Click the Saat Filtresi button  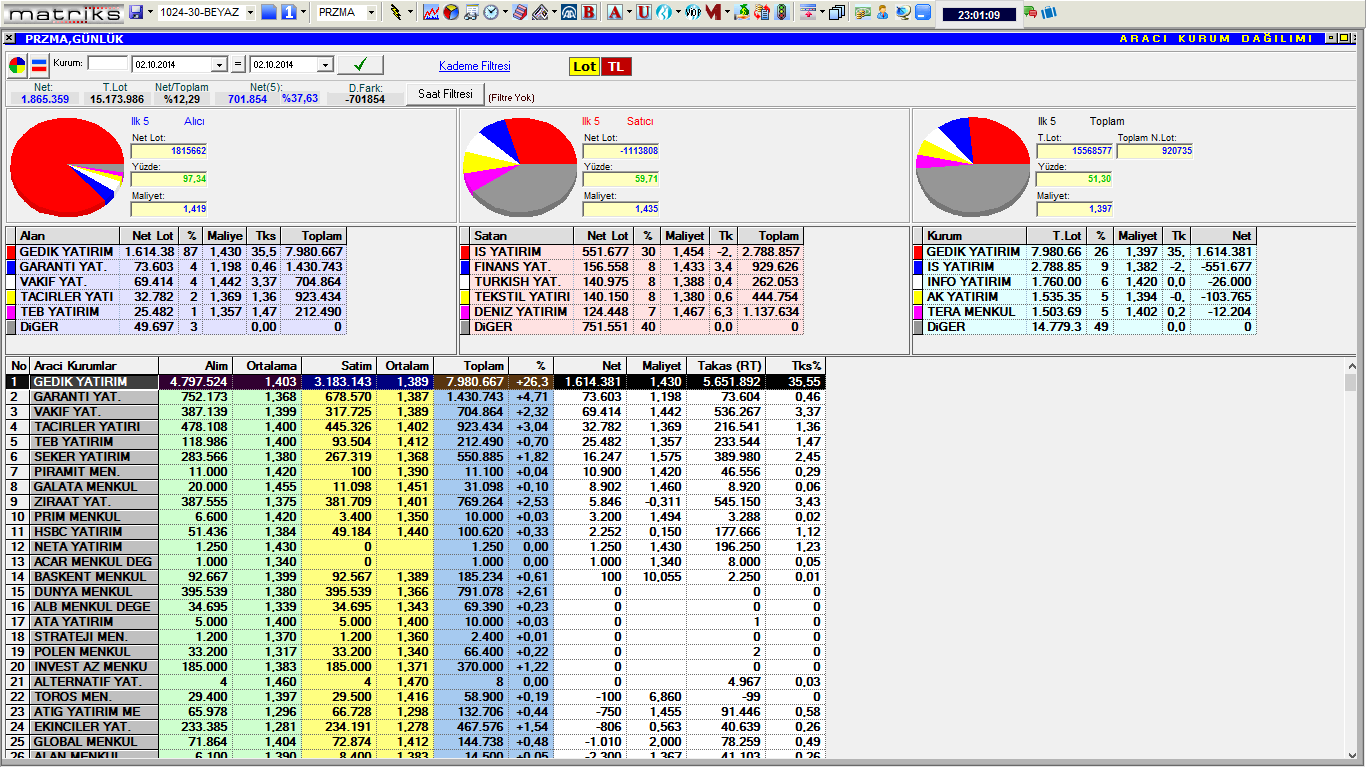point(444,94)
